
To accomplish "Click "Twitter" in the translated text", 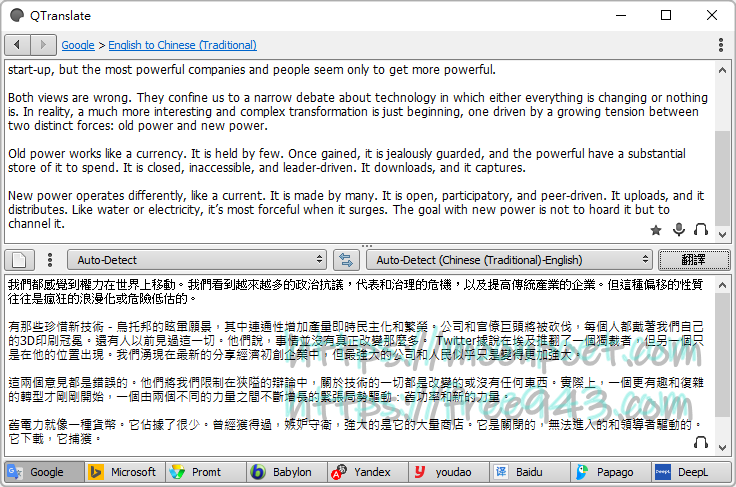I will (454, 341).
